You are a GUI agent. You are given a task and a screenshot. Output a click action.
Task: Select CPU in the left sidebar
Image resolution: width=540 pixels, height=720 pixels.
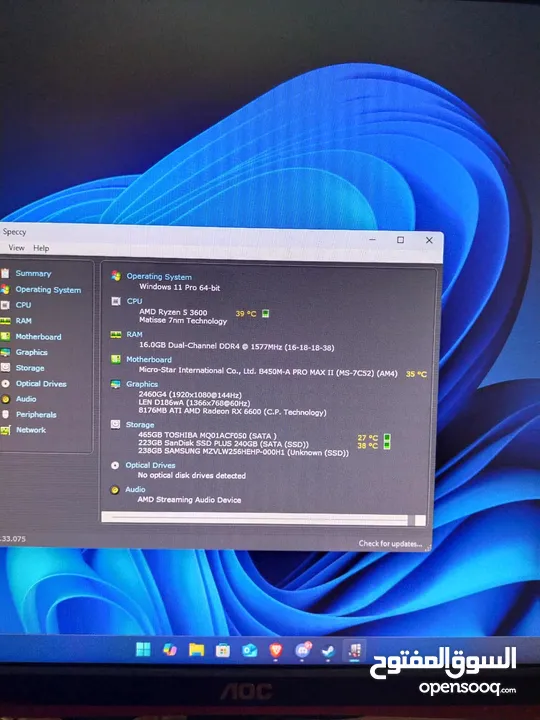point(23,305)
